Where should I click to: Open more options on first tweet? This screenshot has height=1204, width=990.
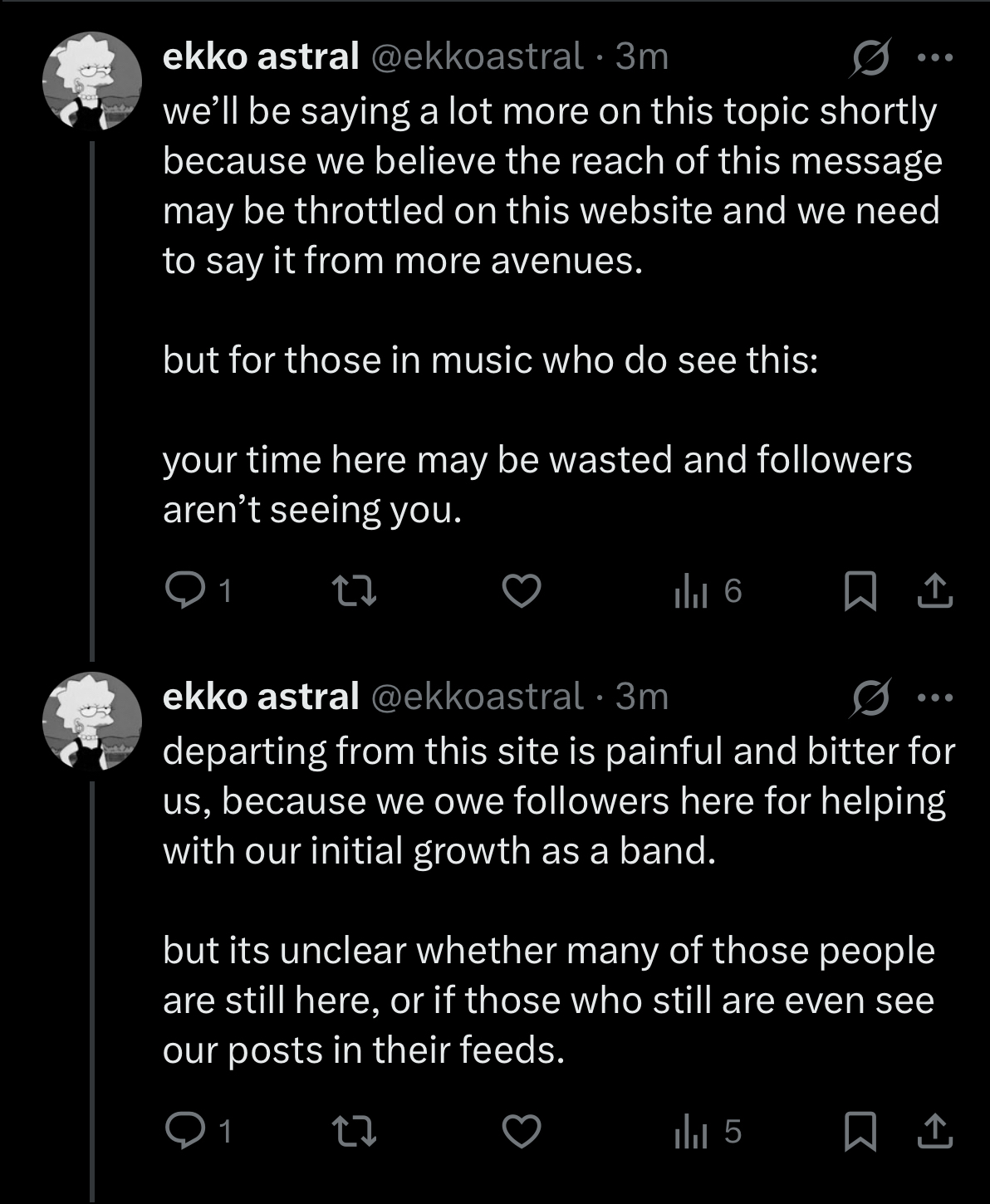[935, 58]
